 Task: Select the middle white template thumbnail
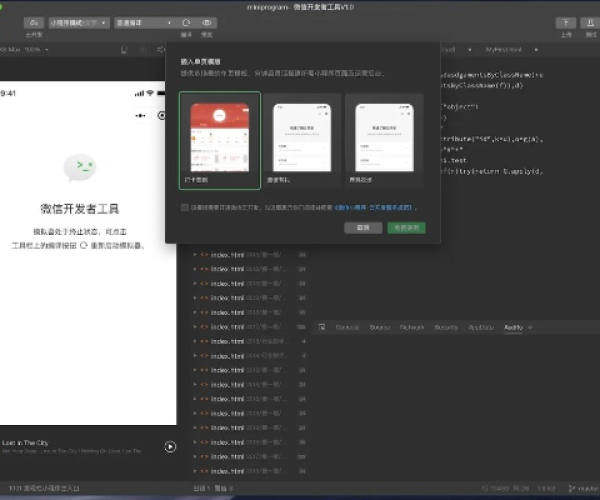pos(302,140)
